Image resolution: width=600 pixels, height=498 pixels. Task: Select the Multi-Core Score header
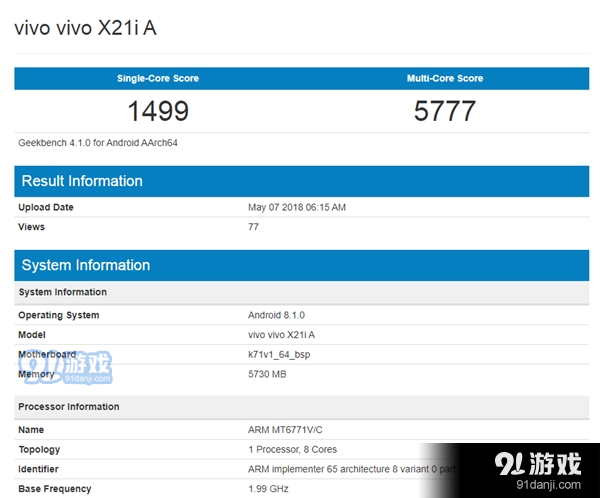pos(445,78)
